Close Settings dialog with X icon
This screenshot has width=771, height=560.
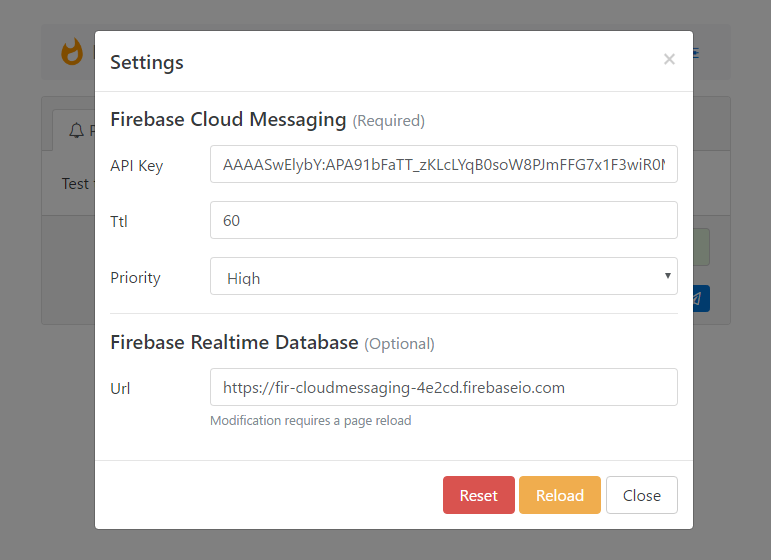[x=669, y=59]
